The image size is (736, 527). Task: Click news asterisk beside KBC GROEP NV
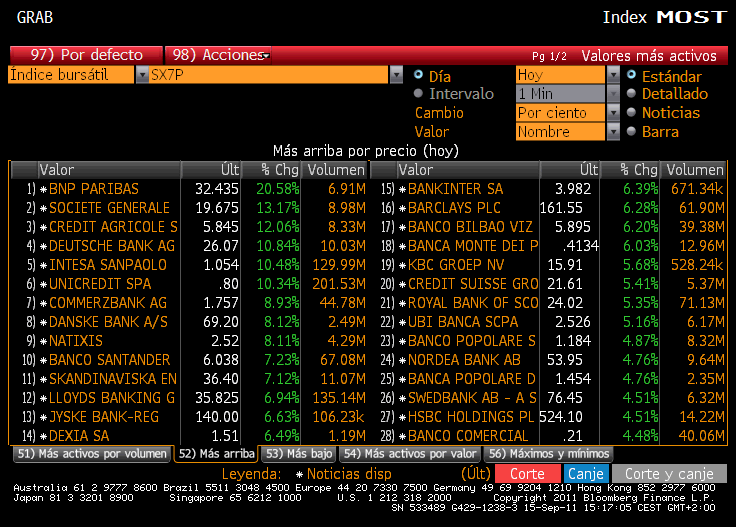pos(402,266)
